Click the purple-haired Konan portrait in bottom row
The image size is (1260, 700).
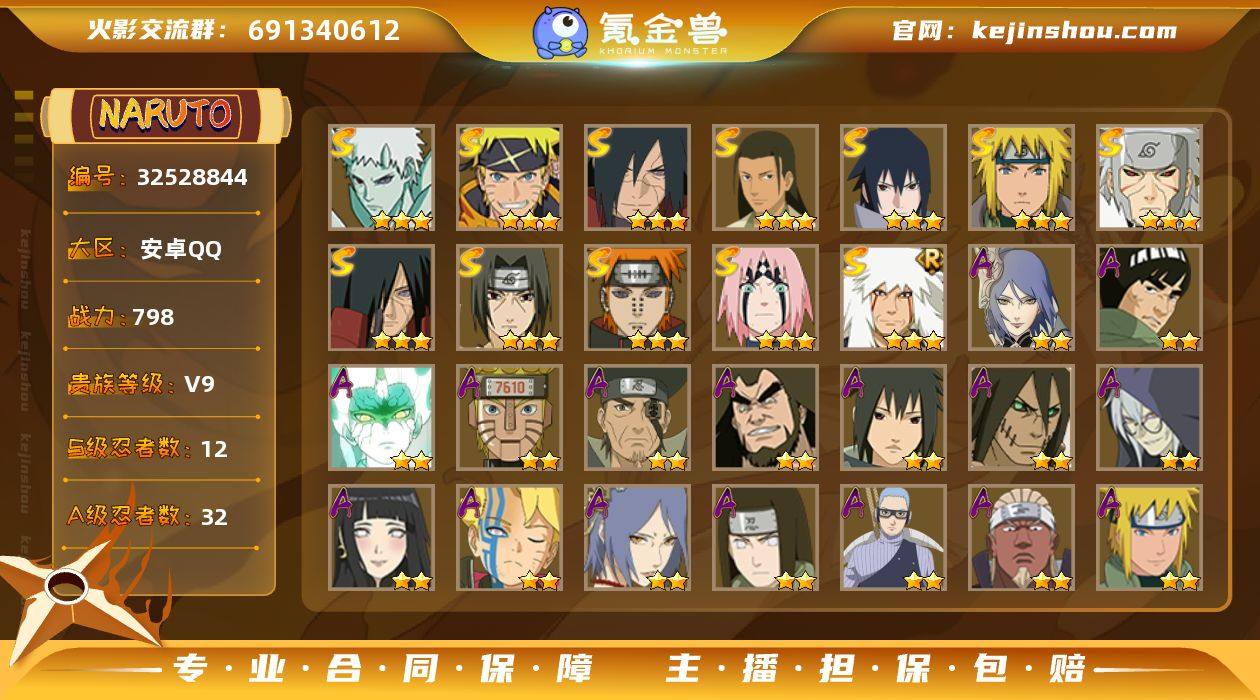[x=638, y=538]
